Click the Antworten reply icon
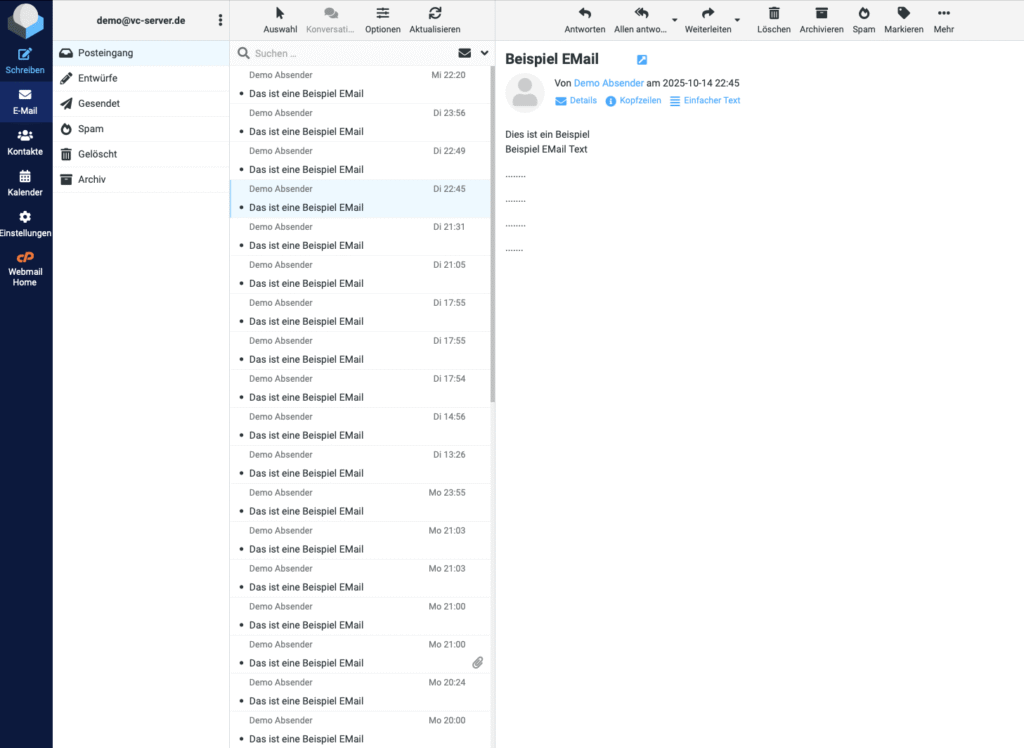The height and width of the screenshot is (748, 1024). (584, 16)
